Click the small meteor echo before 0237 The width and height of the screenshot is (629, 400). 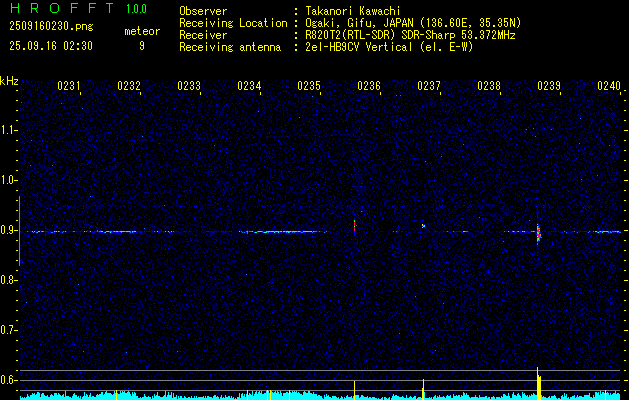423,225
